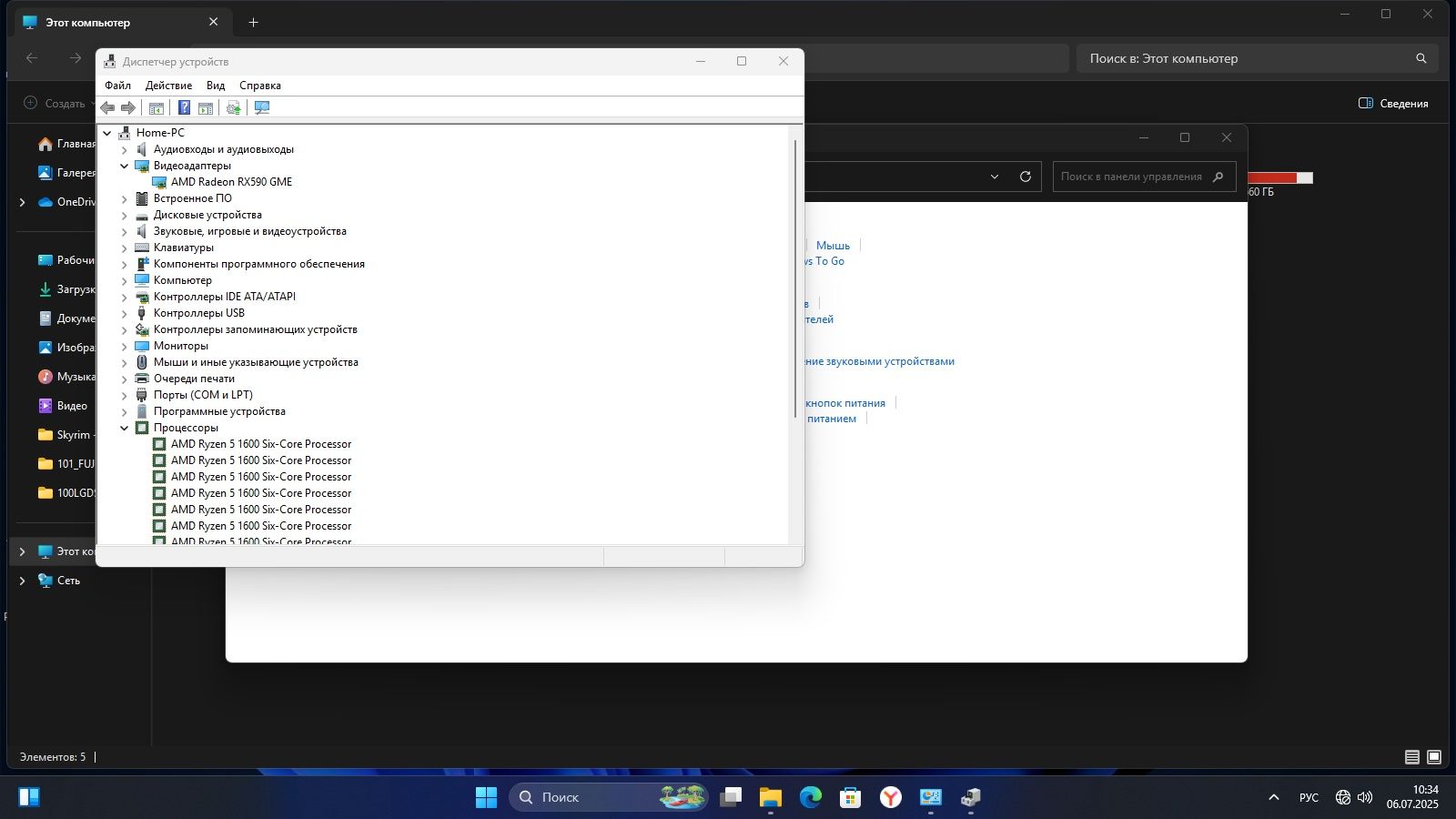Image resolution: width=1456 pixels, height=819 pixels.
Task: Open Microsoft Store from taskbar
Action: tap(850, 797)
